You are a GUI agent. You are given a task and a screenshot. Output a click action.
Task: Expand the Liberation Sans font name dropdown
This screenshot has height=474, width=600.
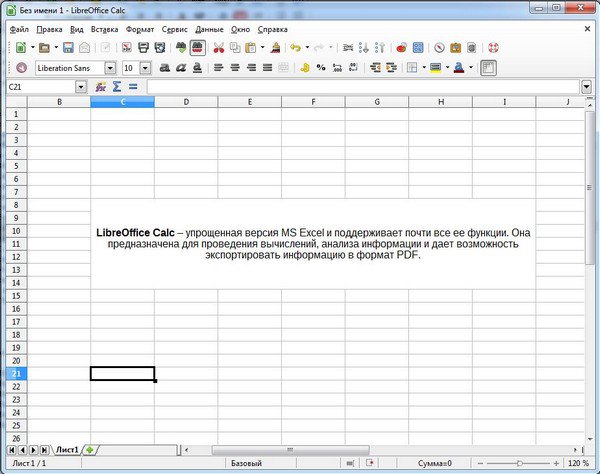click(110, 68)
